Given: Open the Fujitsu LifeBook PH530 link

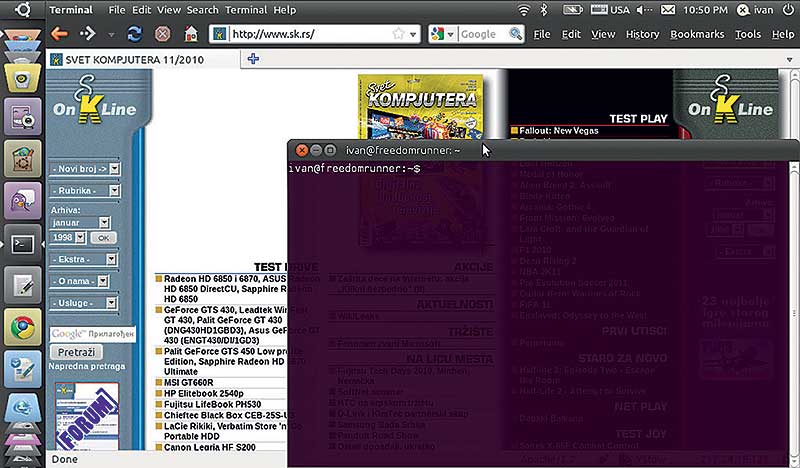Looking at the screenshot, I should click(x=212, y=404).
